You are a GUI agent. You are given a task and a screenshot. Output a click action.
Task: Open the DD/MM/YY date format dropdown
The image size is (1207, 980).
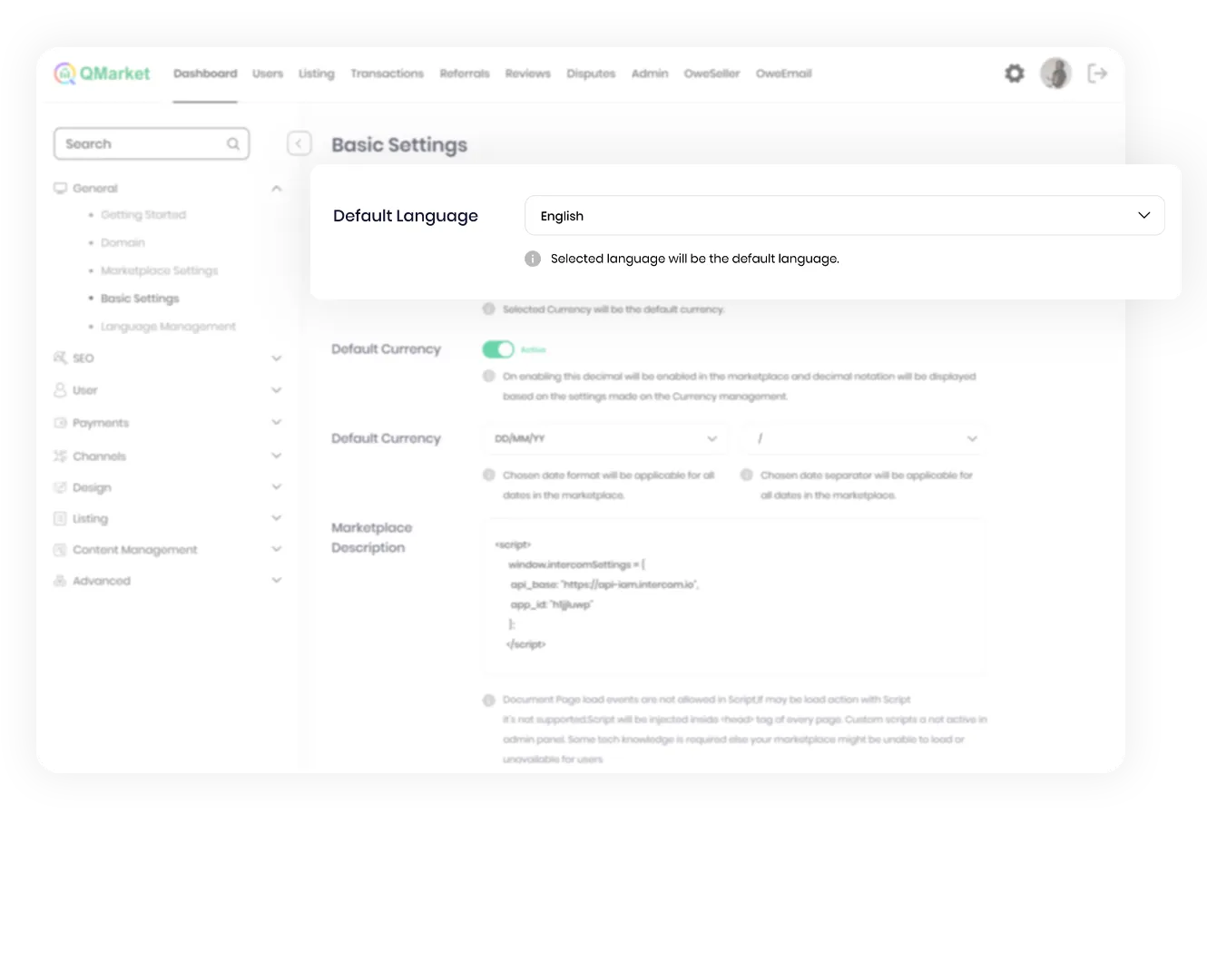point(605,439)
